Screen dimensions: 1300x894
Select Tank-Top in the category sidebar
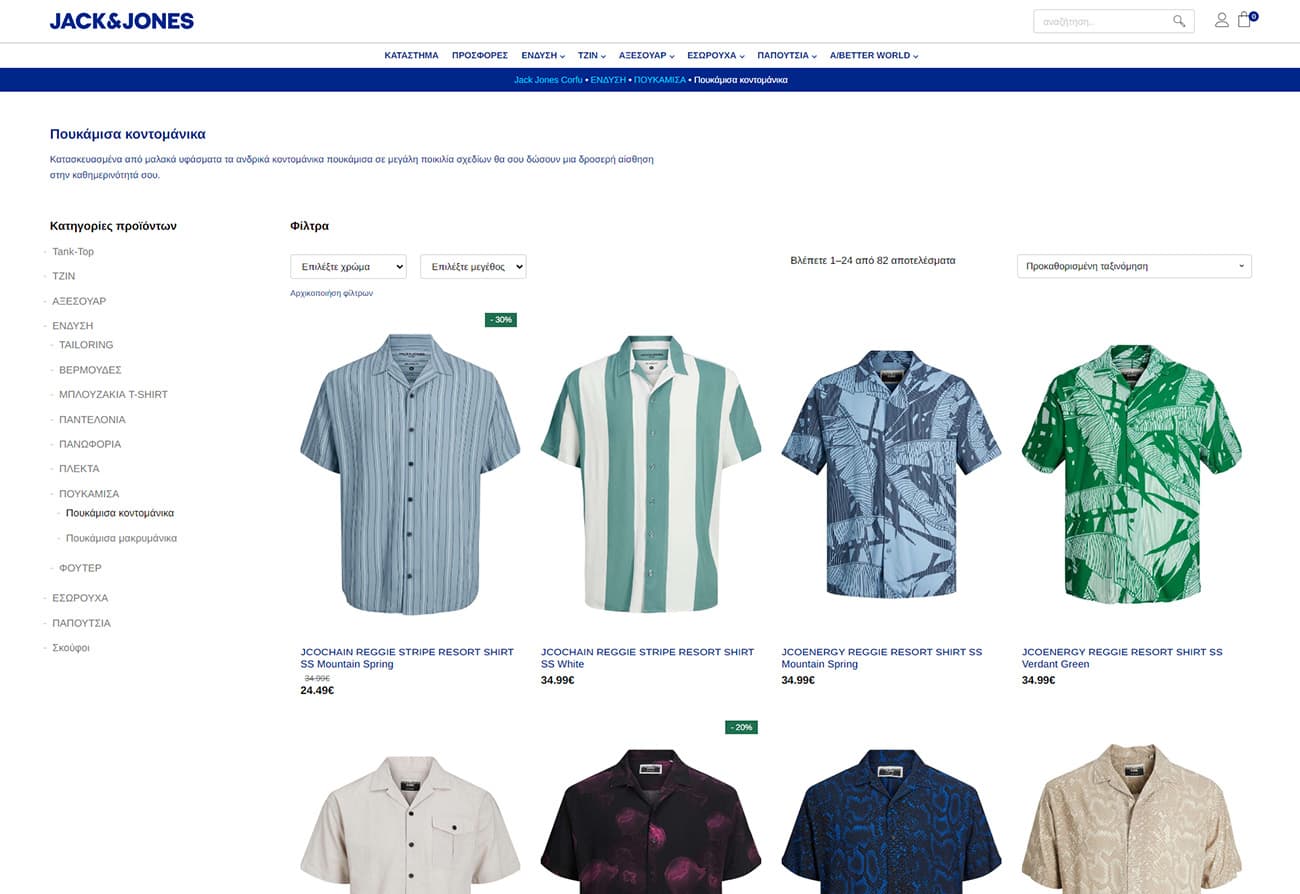point(73,252)
